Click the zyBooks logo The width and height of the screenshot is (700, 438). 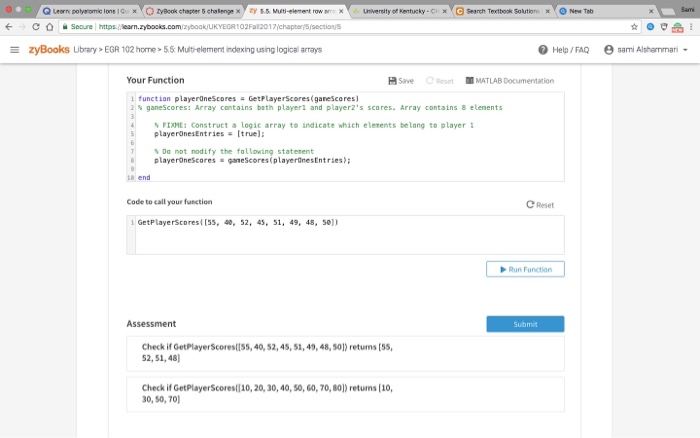49,50
